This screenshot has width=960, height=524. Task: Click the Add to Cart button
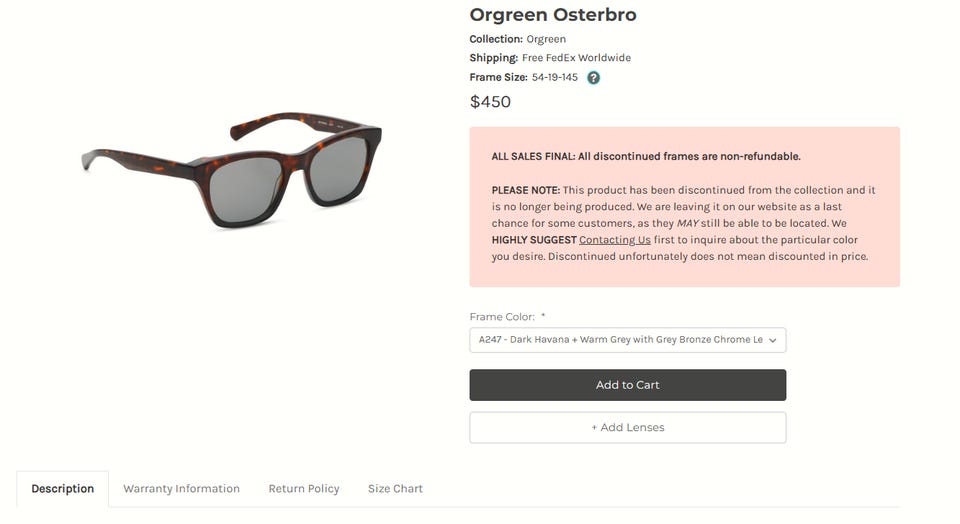627,385
